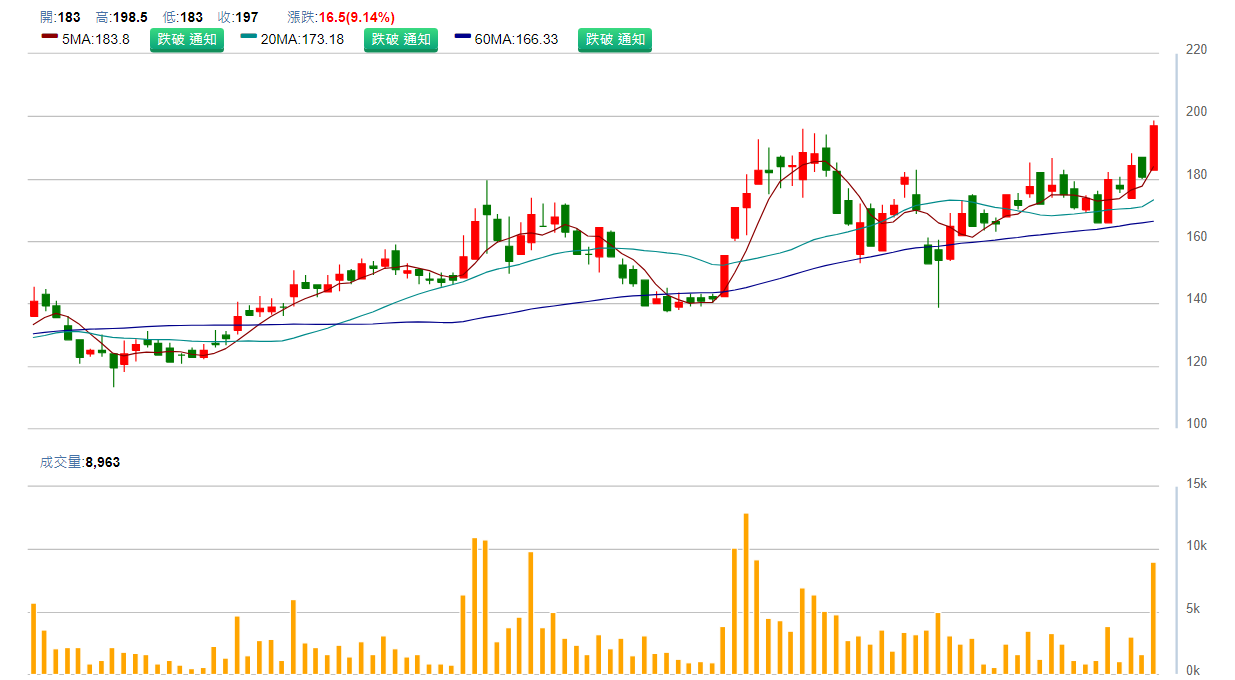This screenshot has height=680, width=1235.
Task: Click the last orange volume bar
Action: (1153, 618)
